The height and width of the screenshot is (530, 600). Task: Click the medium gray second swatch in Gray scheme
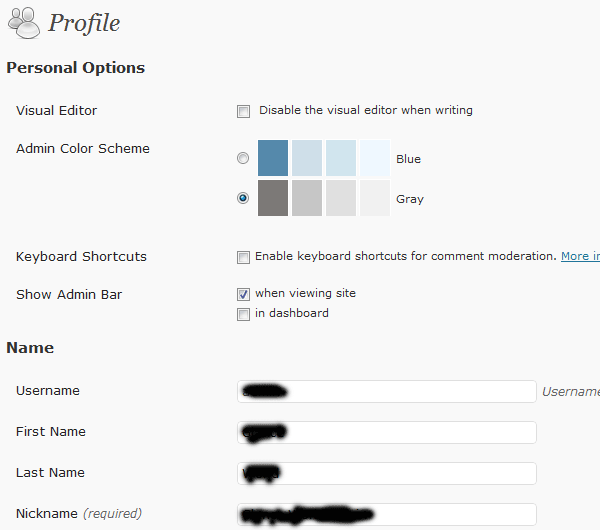[307, 198]
